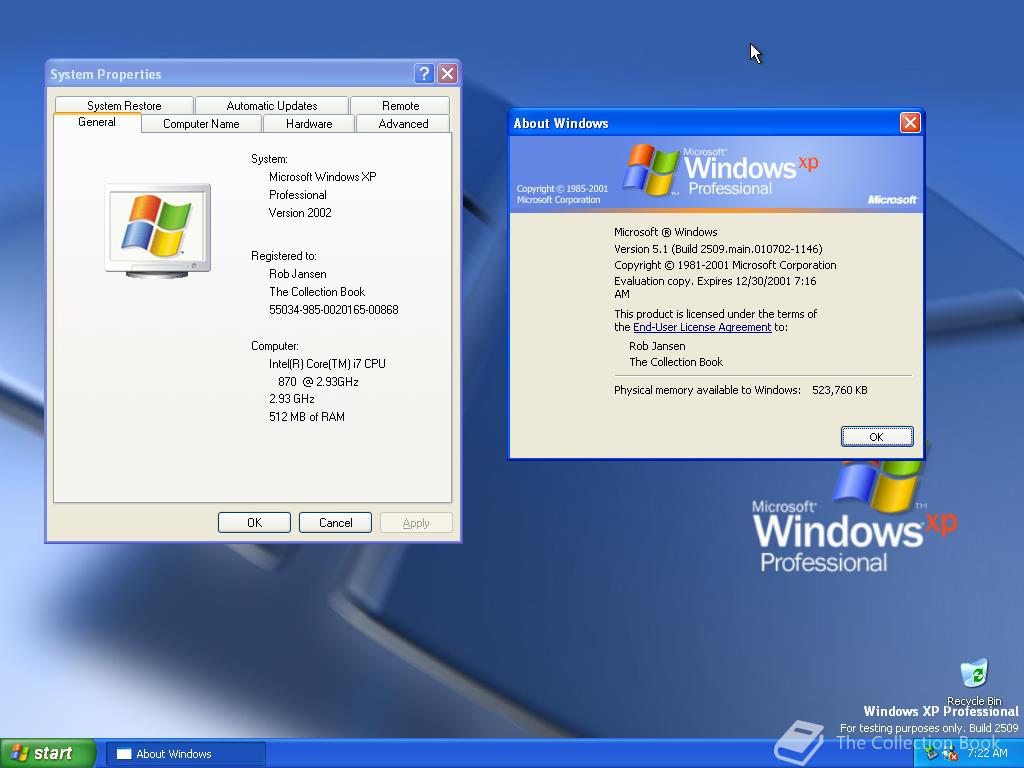Click the 7:22 AM taskbar clock
Viewport: 1024px width, 768px height.
coord(987,754)
